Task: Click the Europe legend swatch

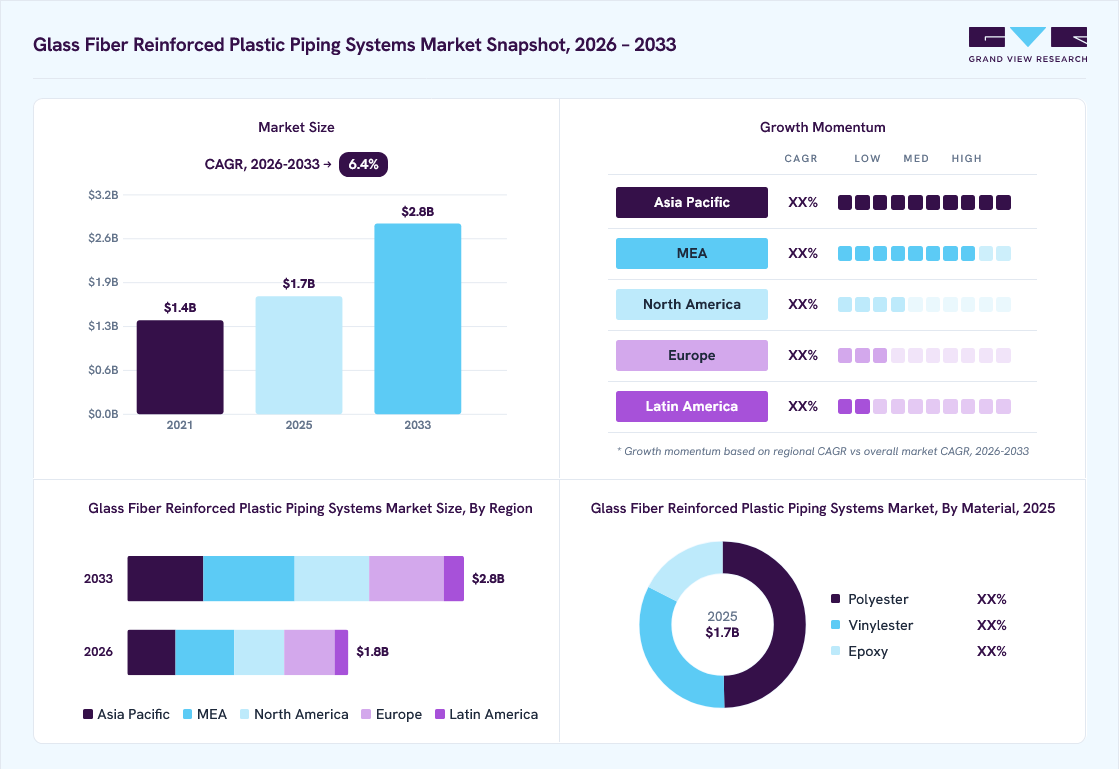Action: (x=366, y=714)
